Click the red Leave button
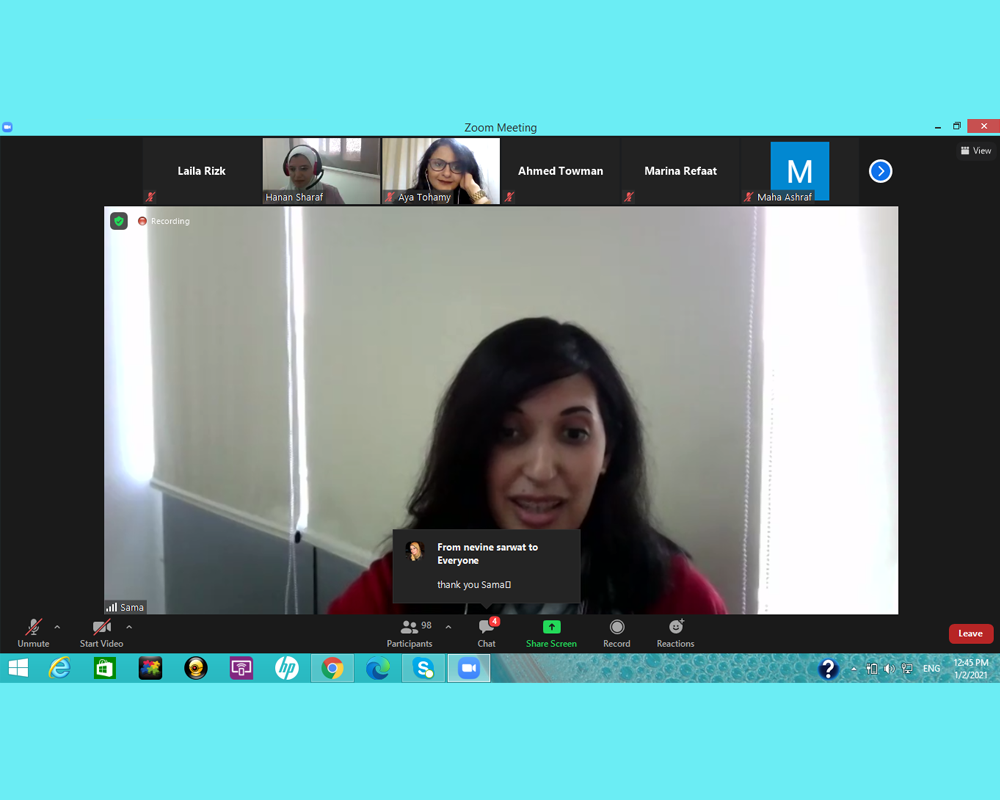This screenshot has height=800, width=1000. click(x=970, y=633)
